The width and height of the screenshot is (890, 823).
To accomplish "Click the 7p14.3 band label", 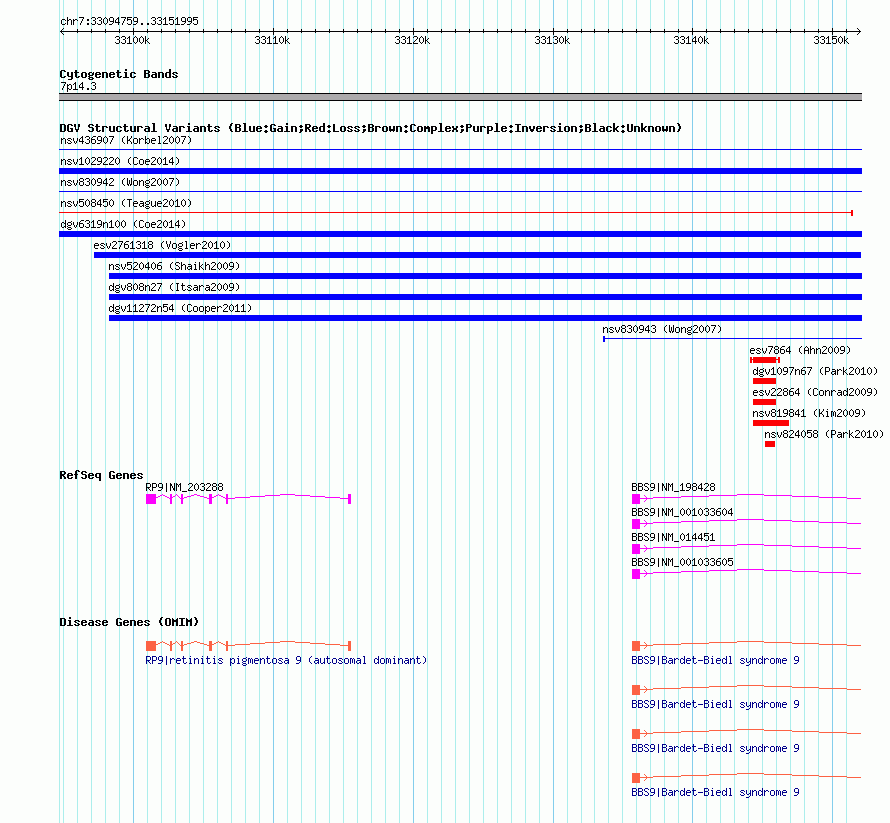I will [x=78, y=86].
